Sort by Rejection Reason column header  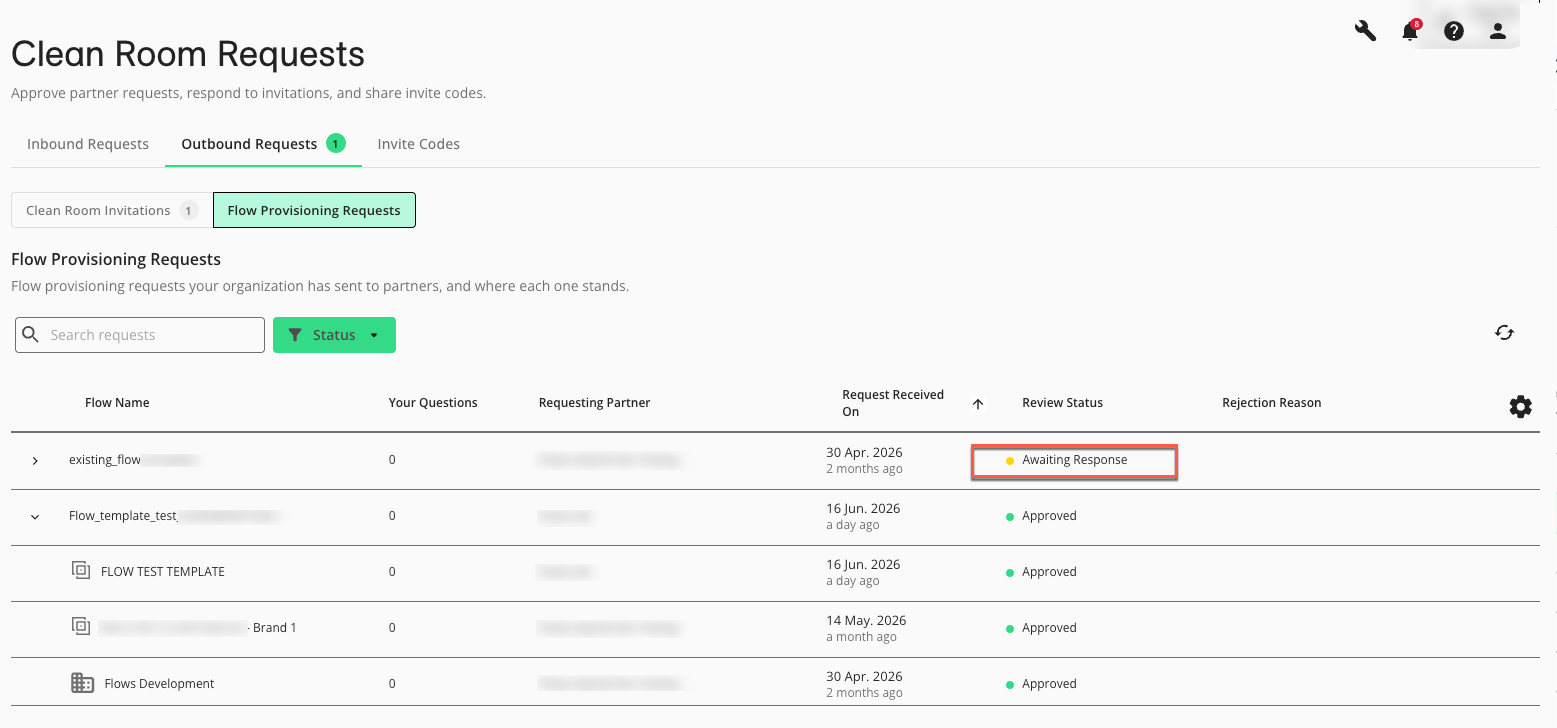click(1271, 403)
